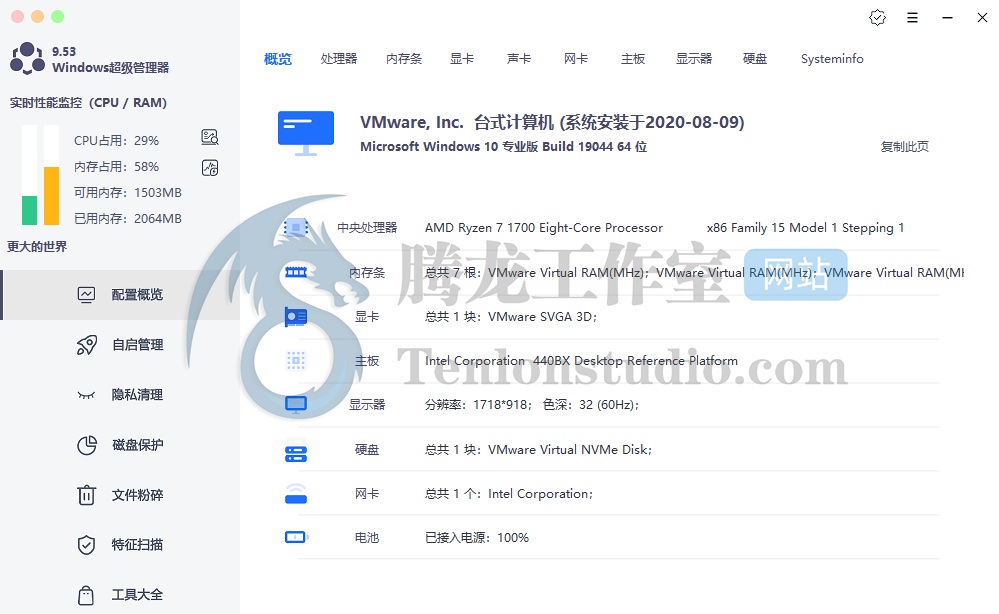
Task: Click the orange memory usage bar
Action: click(52, 195)
